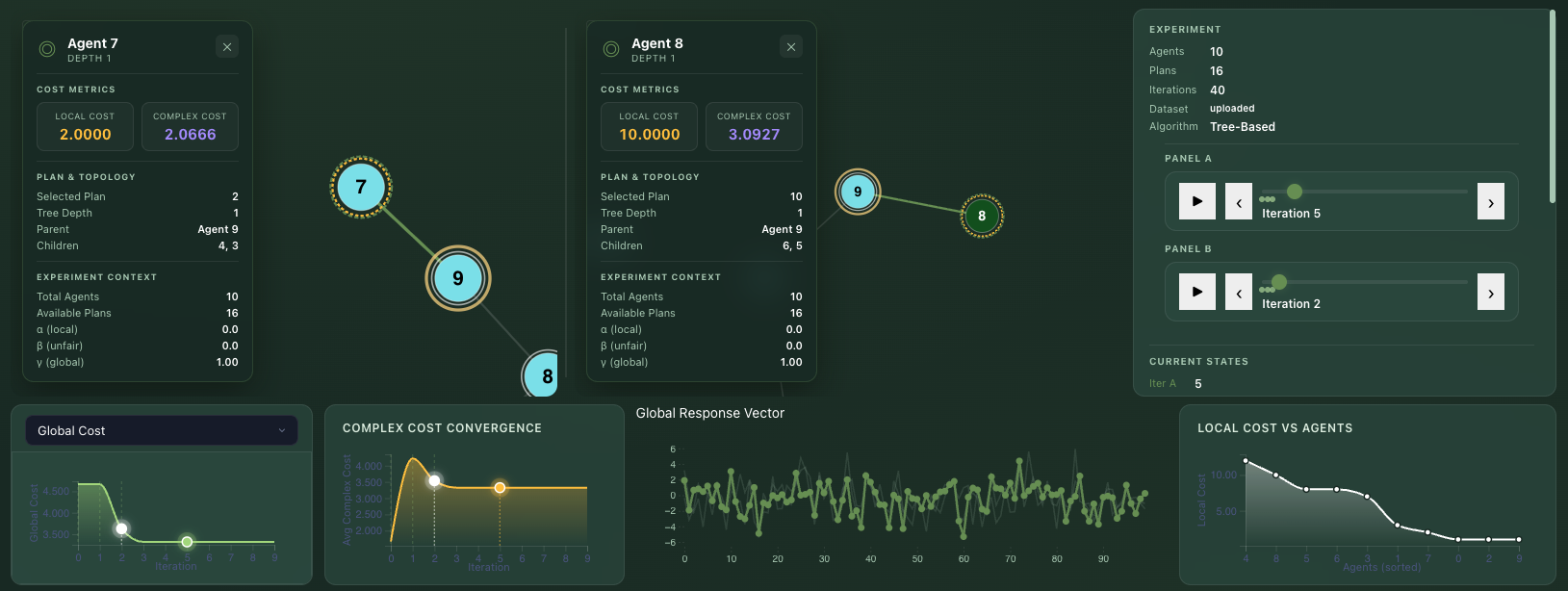
Task: Play Panel B iterations
Action: pyautogui.click(x=1197, y=292)
